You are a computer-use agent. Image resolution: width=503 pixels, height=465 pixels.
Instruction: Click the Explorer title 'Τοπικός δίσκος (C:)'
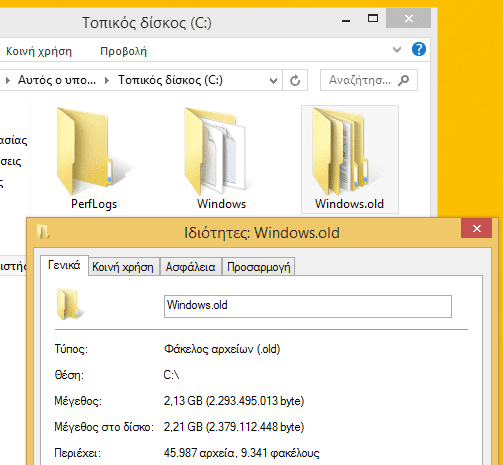[x=147, y=23]
